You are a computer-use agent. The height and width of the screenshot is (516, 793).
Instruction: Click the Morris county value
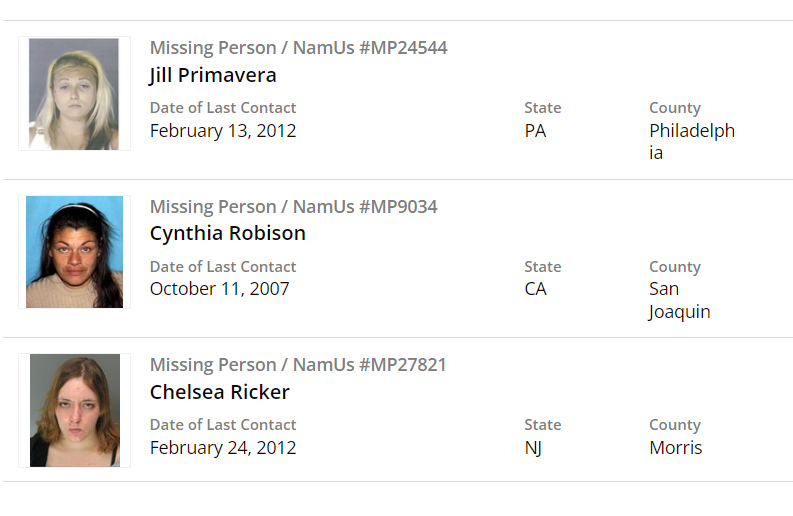tap(675, 447)
